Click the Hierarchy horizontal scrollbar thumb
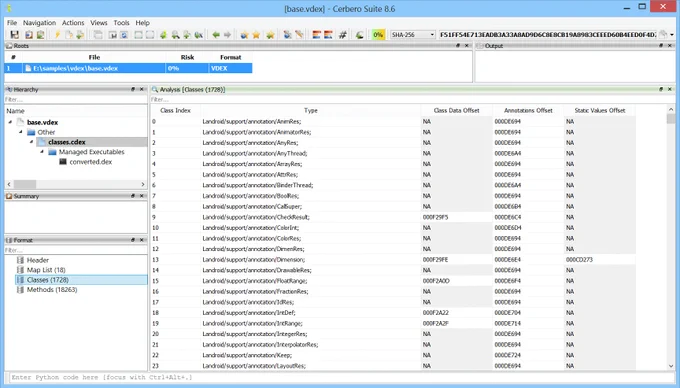The height and width of the screenshot is (388, 680). pyautogui.click(x=25, y=184)
